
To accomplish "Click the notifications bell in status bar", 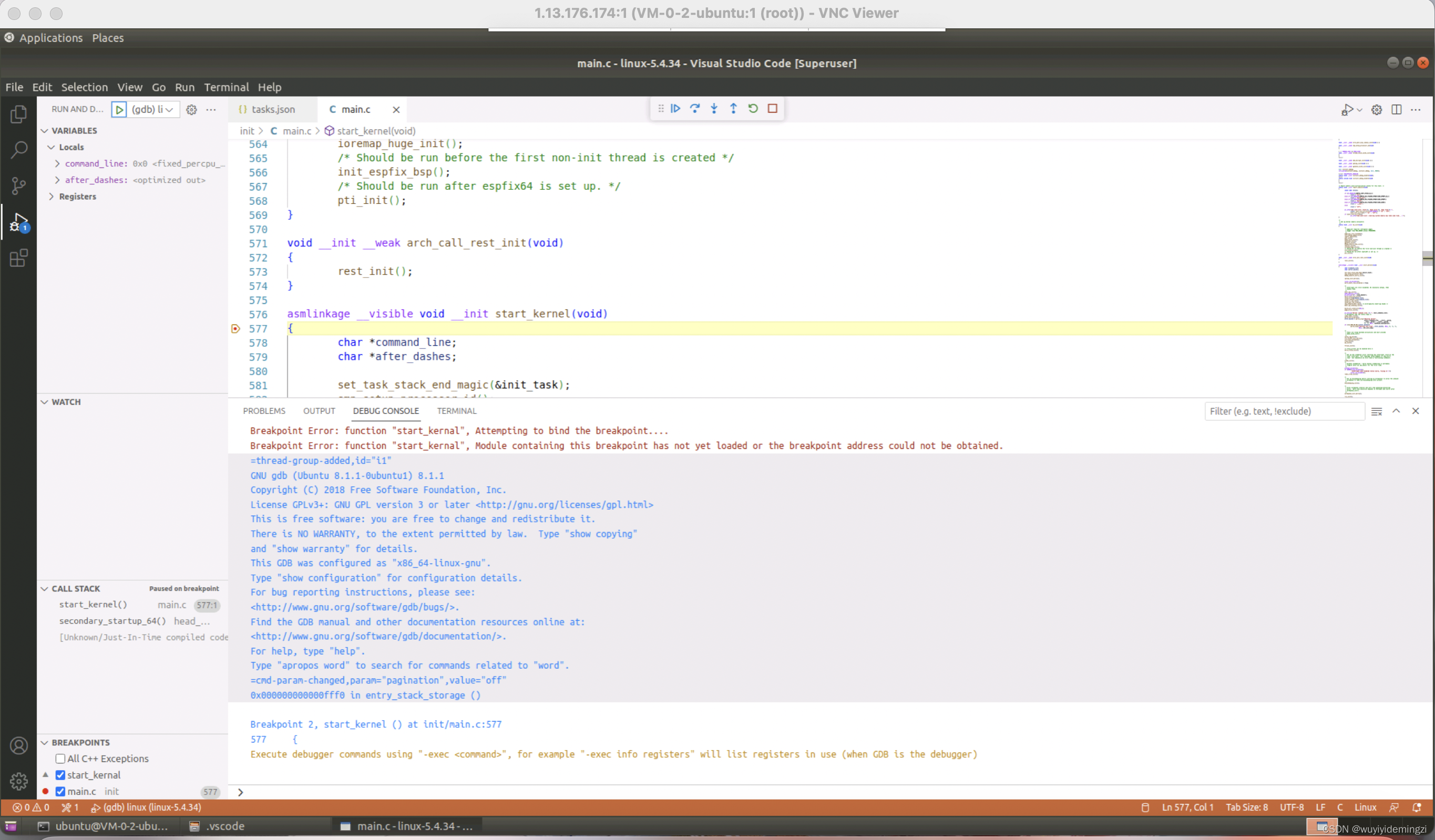I will (1417, 807).
